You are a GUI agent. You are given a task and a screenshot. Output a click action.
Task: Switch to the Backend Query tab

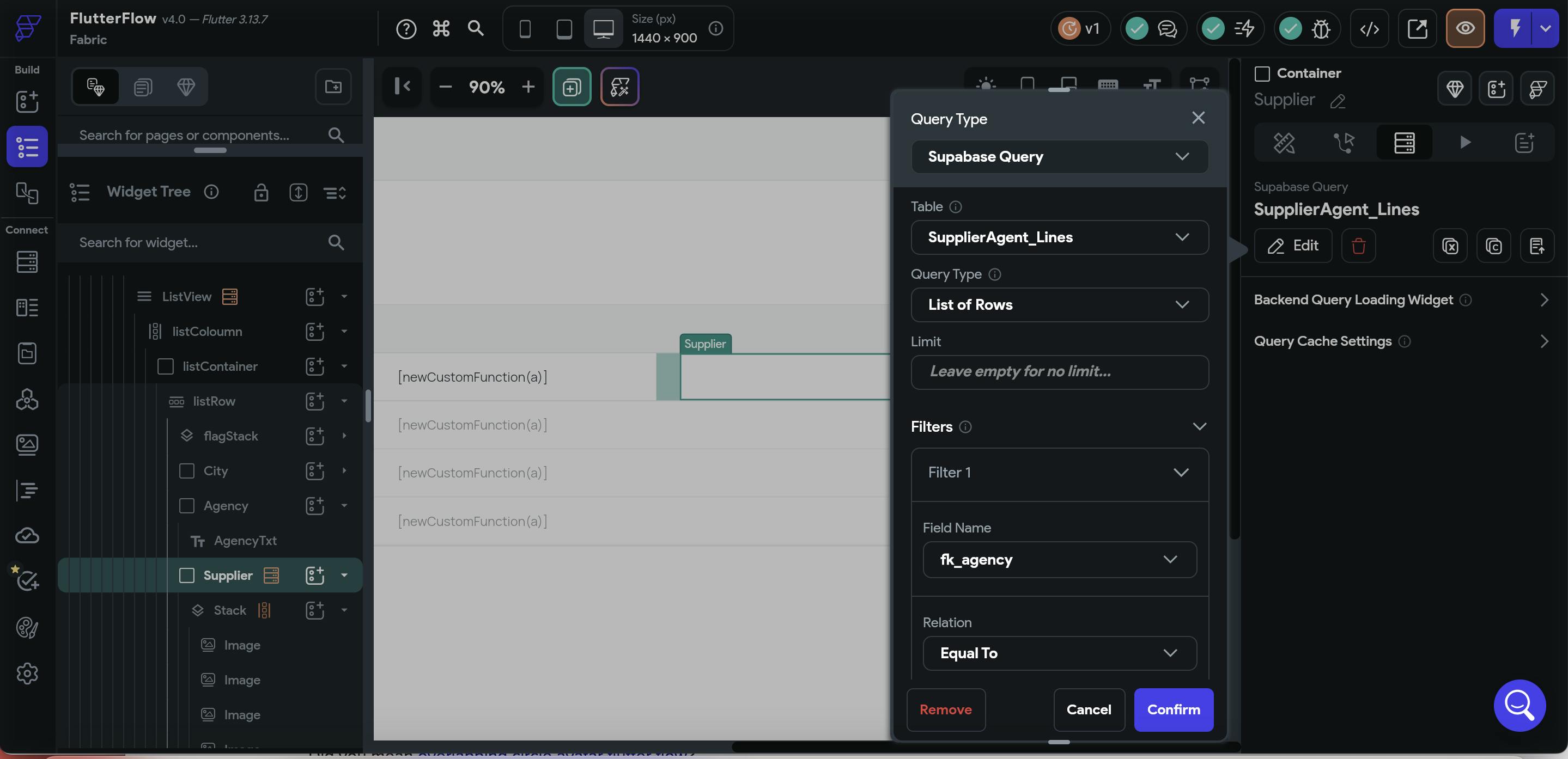coord(1404,143)
